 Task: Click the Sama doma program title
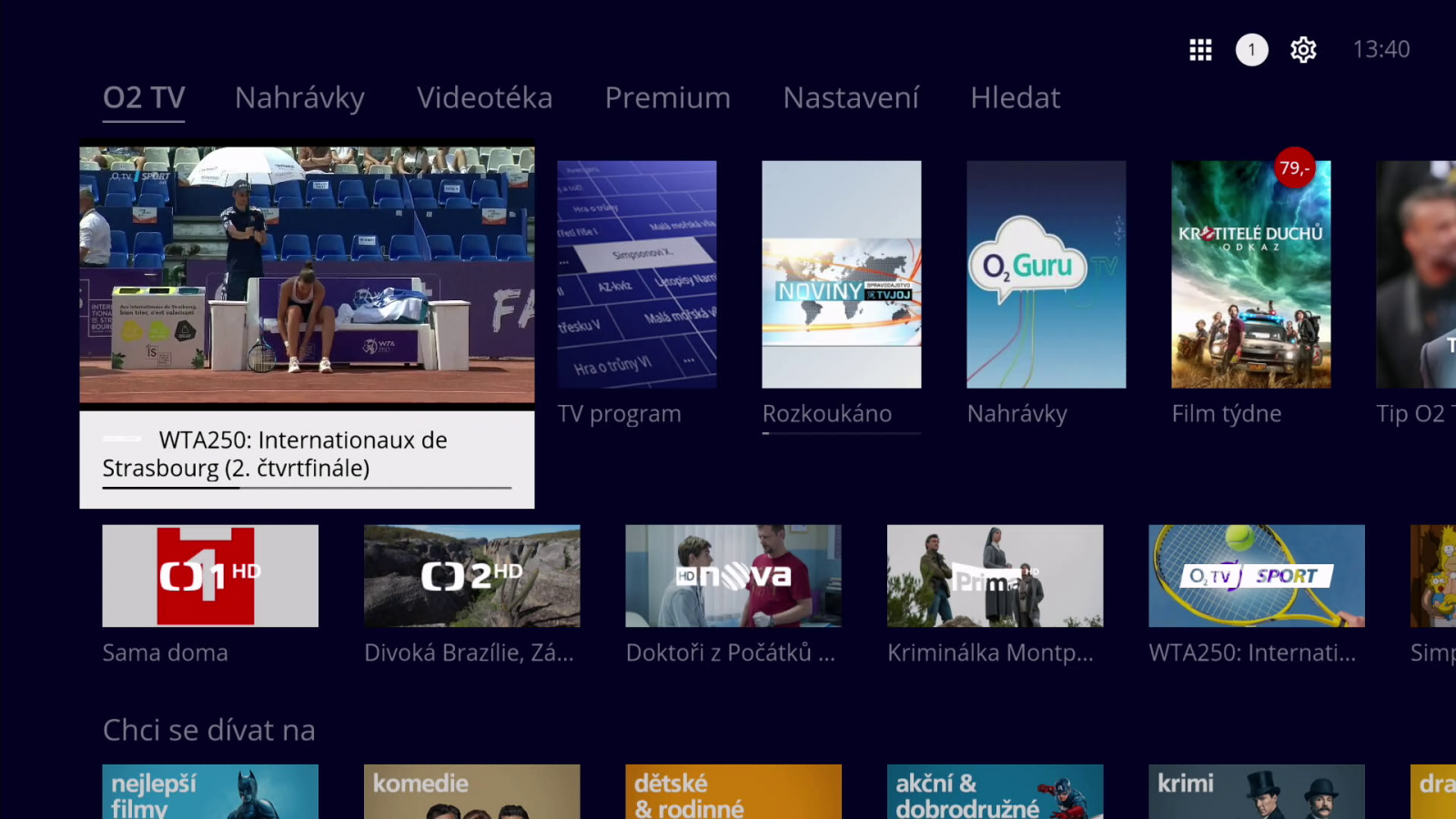166,652
